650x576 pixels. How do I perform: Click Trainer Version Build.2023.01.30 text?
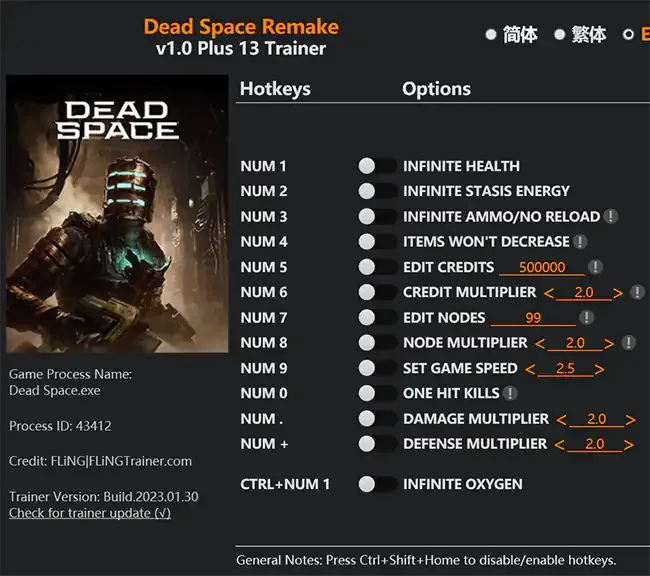pyautogui.click(x=104, y=497)
